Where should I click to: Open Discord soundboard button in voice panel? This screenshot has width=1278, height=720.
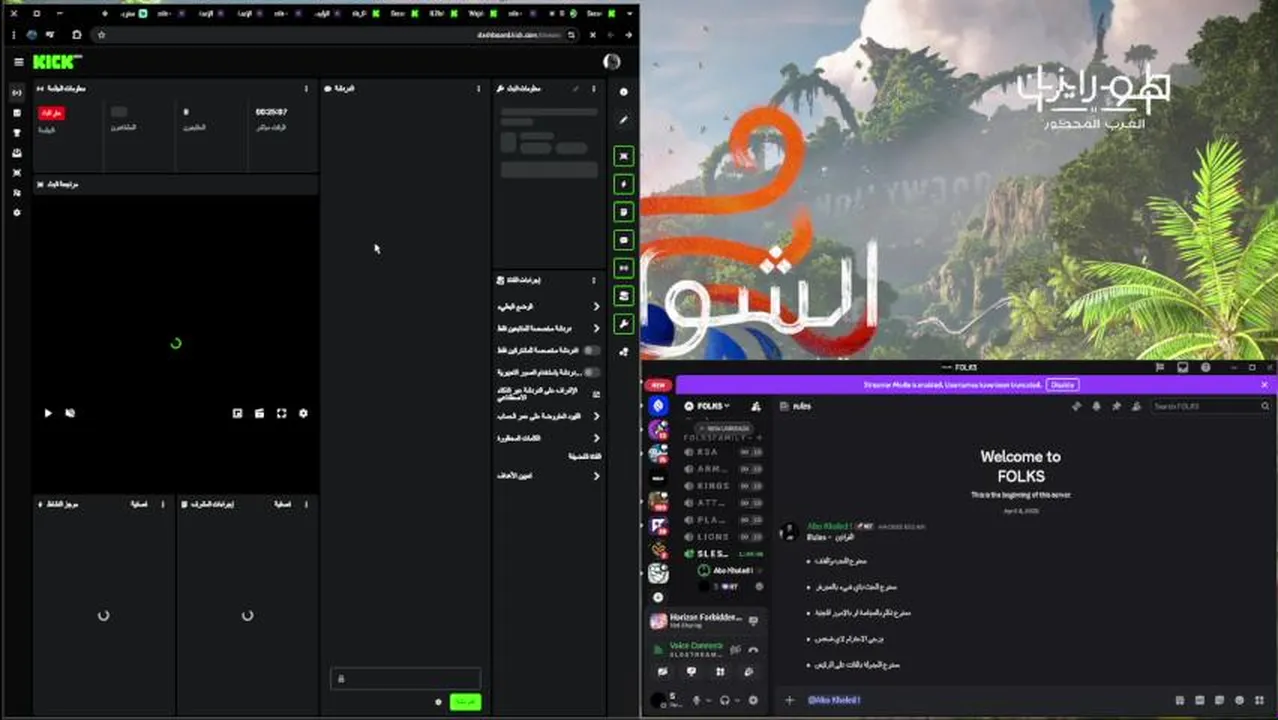pos(749,672)
